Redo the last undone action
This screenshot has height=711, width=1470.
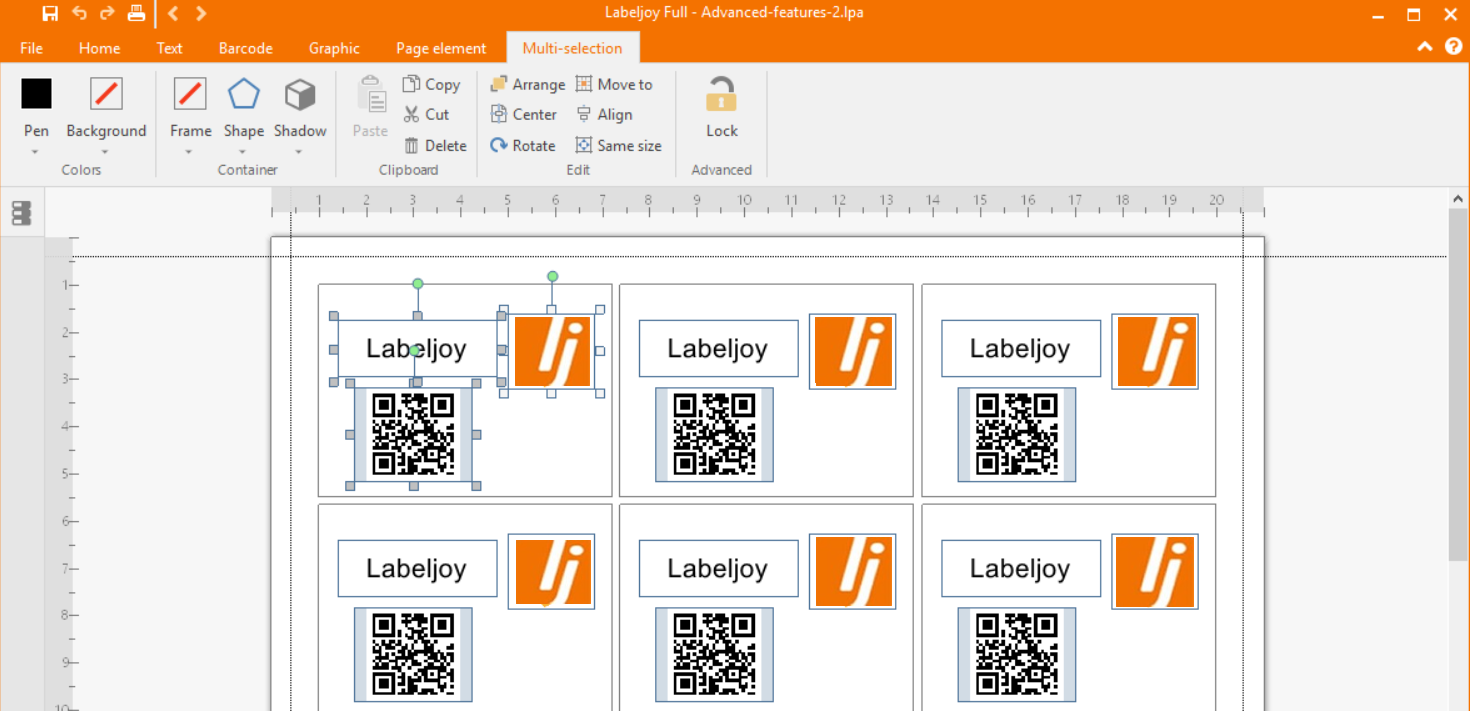[x=107, y=13]
